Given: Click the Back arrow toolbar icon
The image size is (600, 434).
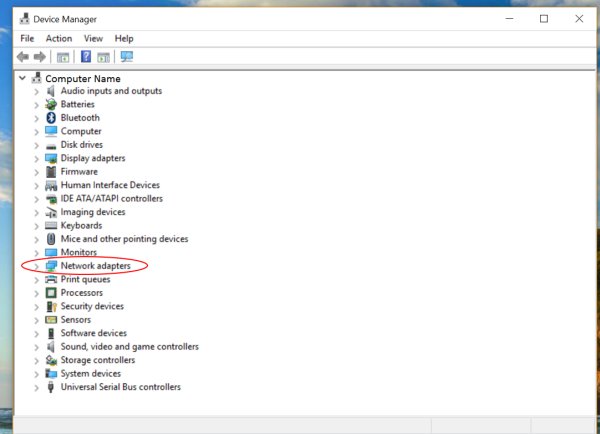Looking at the screenshot, I should pos(23,57).
